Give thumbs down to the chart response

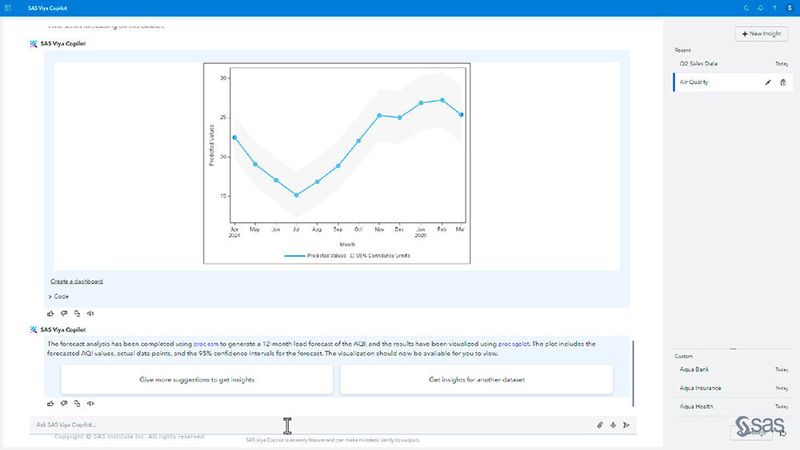[x=64, y=313]
